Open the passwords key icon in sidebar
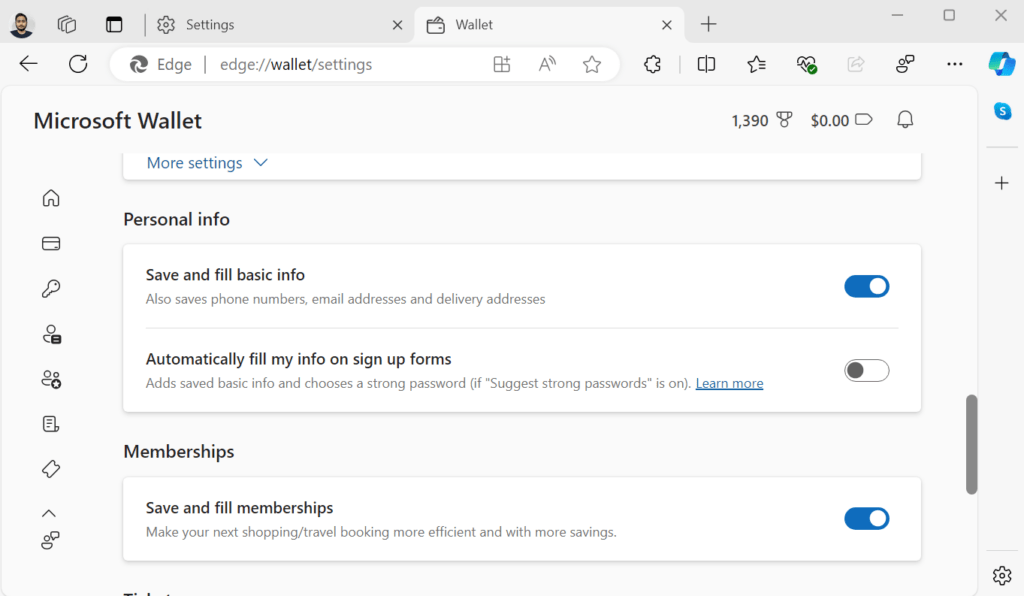 (51, 289)
